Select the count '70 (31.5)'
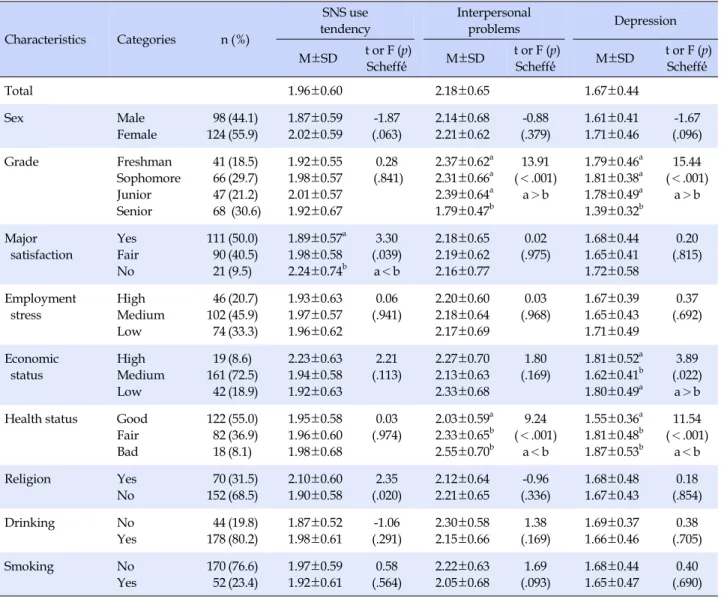Screen dimensions: 727x599 coord(235,479)
